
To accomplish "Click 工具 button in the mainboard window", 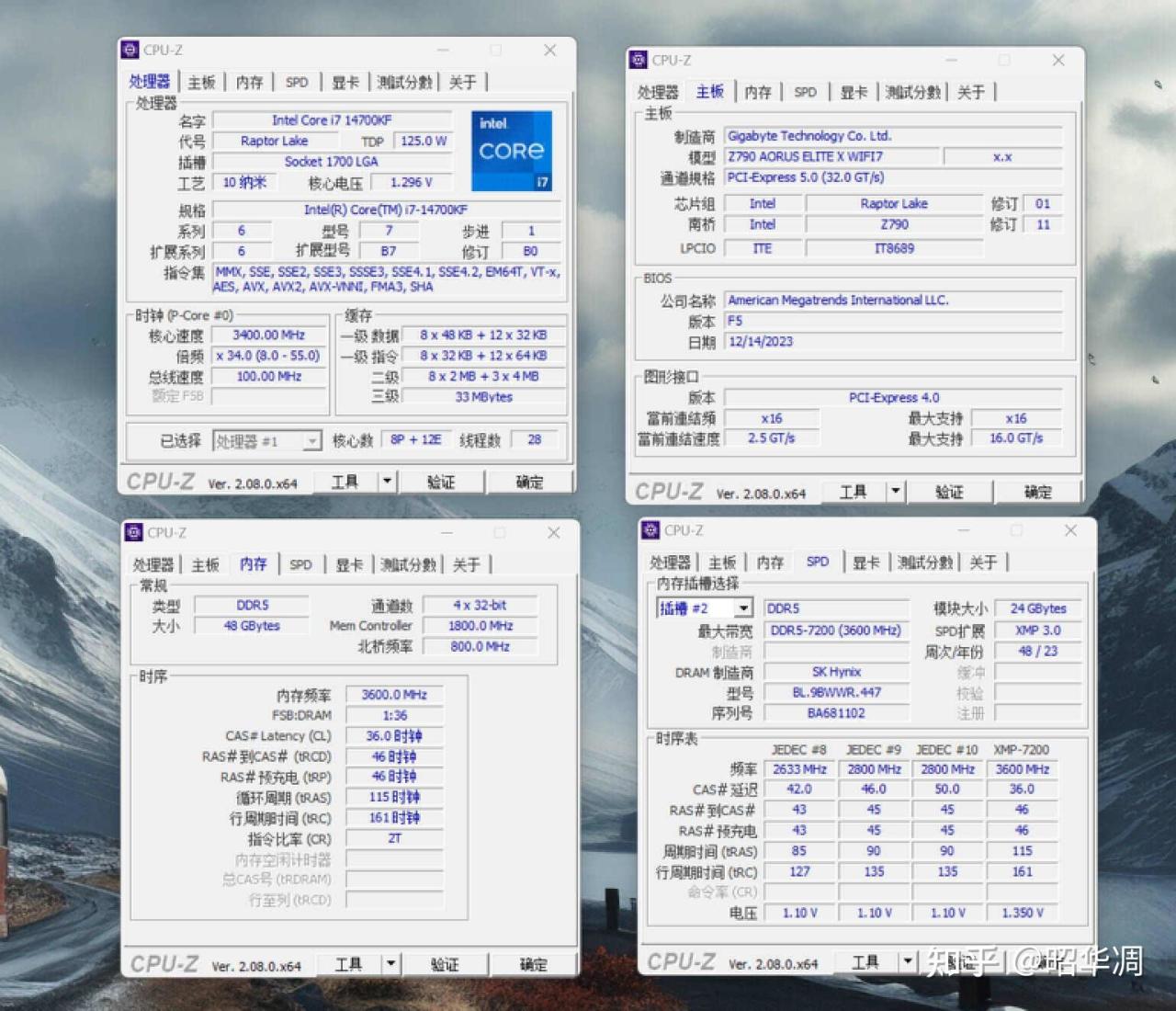I will pos(853,492).
